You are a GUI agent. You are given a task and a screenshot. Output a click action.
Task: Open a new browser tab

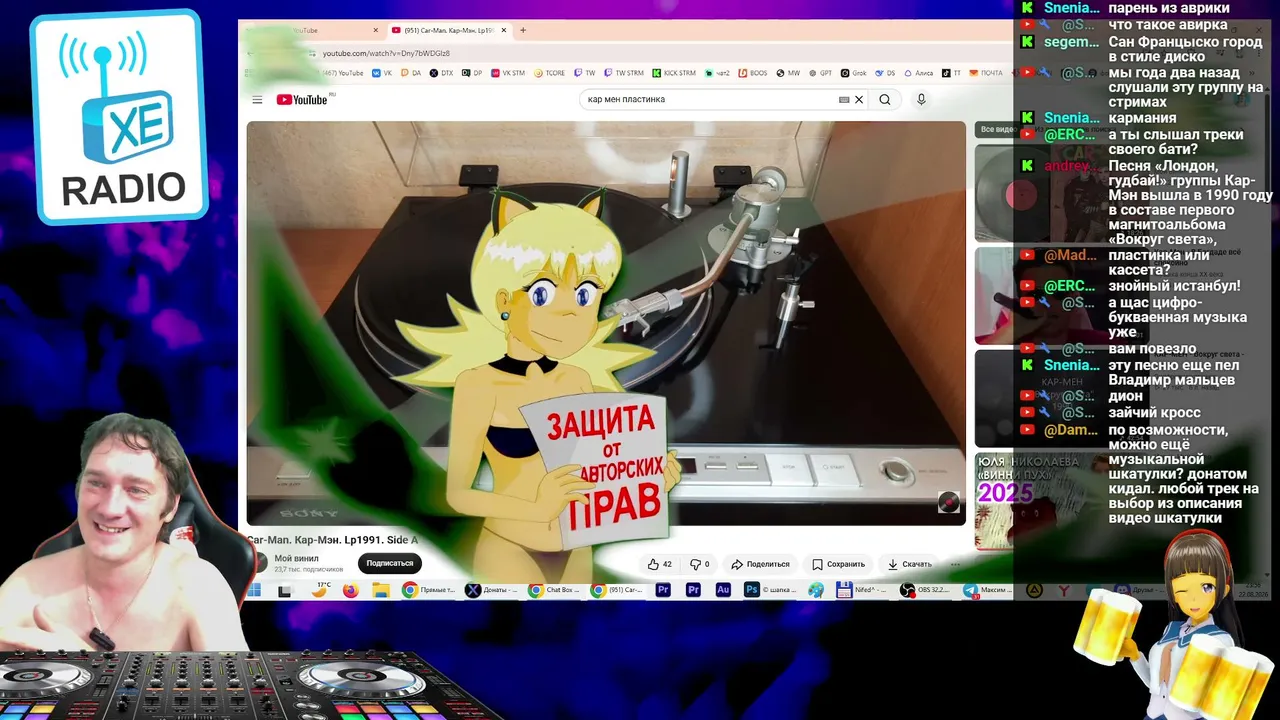pyautogui.click(x=523, y=30)
